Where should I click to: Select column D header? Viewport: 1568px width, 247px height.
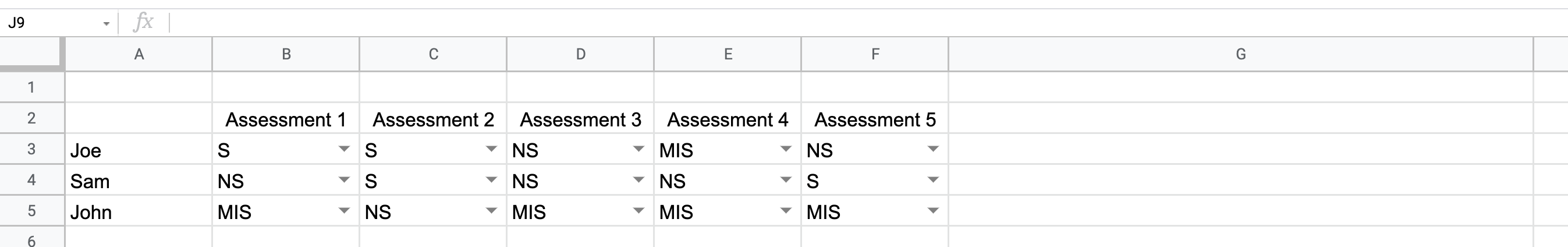pos(581,54)
